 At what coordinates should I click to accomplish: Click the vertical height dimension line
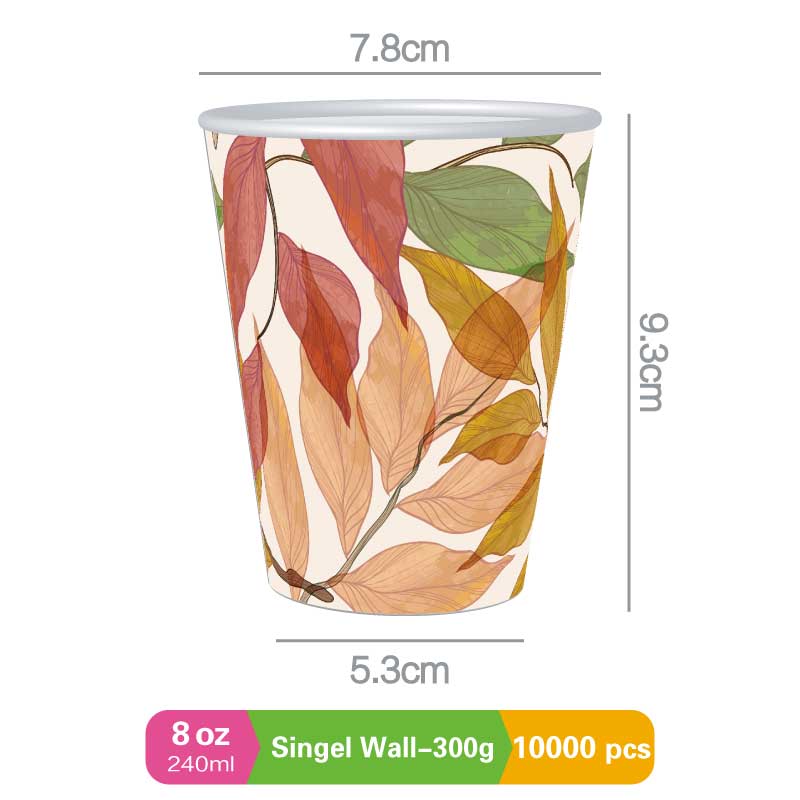point(629,363)
